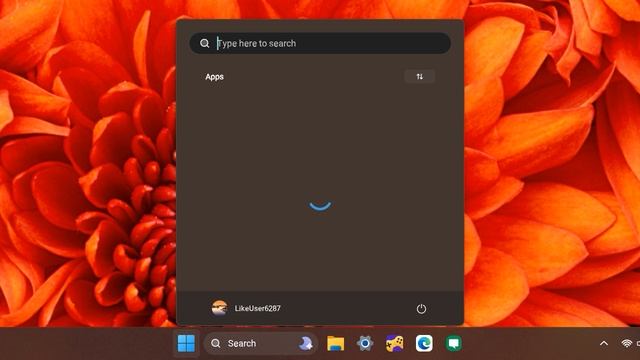Show hidden icons in system tray

pyautogui.click(x=604, y=344)
